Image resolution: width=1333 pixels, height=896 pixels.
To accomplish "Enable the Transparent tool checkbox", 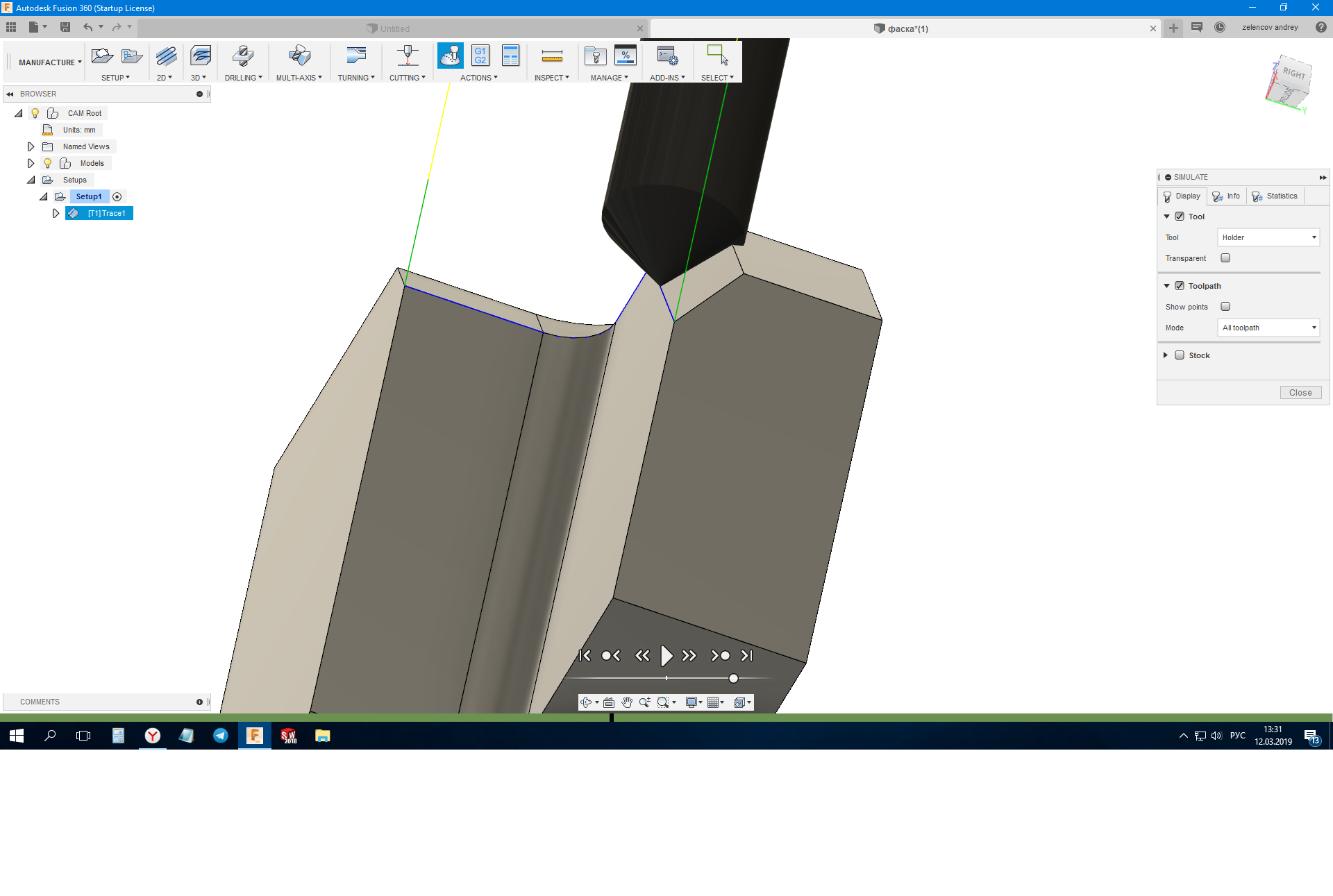I will pyautogui.click(x=1225, y=258).
